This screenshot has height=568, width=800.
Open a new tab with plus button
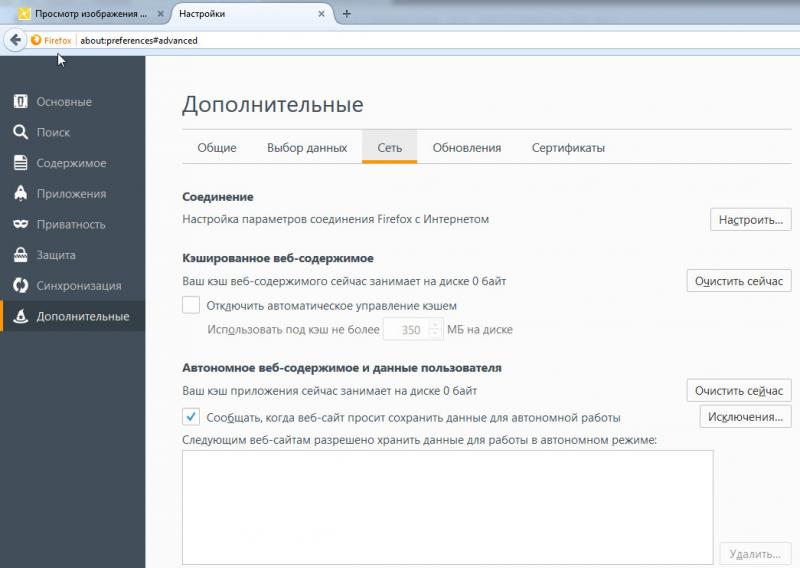(346, 14)
